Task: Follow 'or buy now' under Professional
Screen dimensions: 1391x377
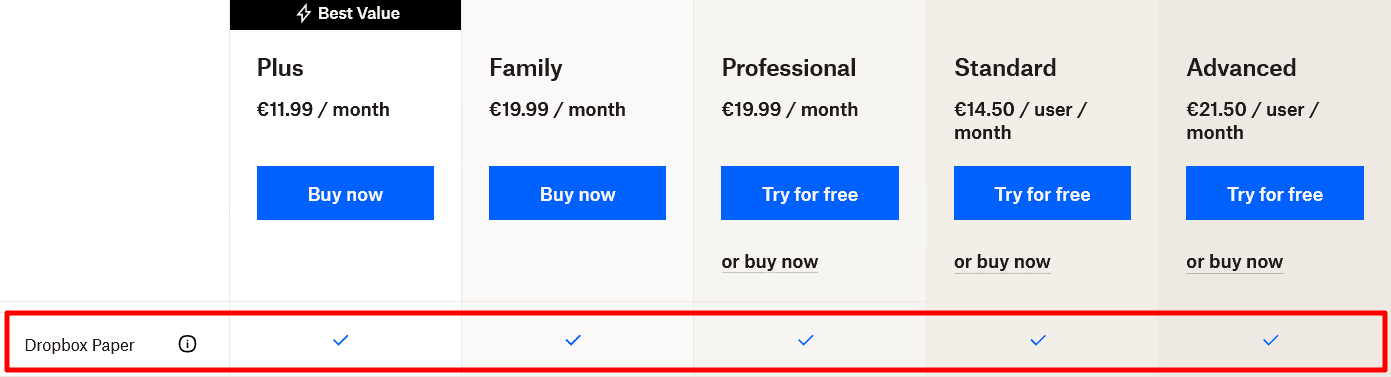Action: (x=770, y=262)
